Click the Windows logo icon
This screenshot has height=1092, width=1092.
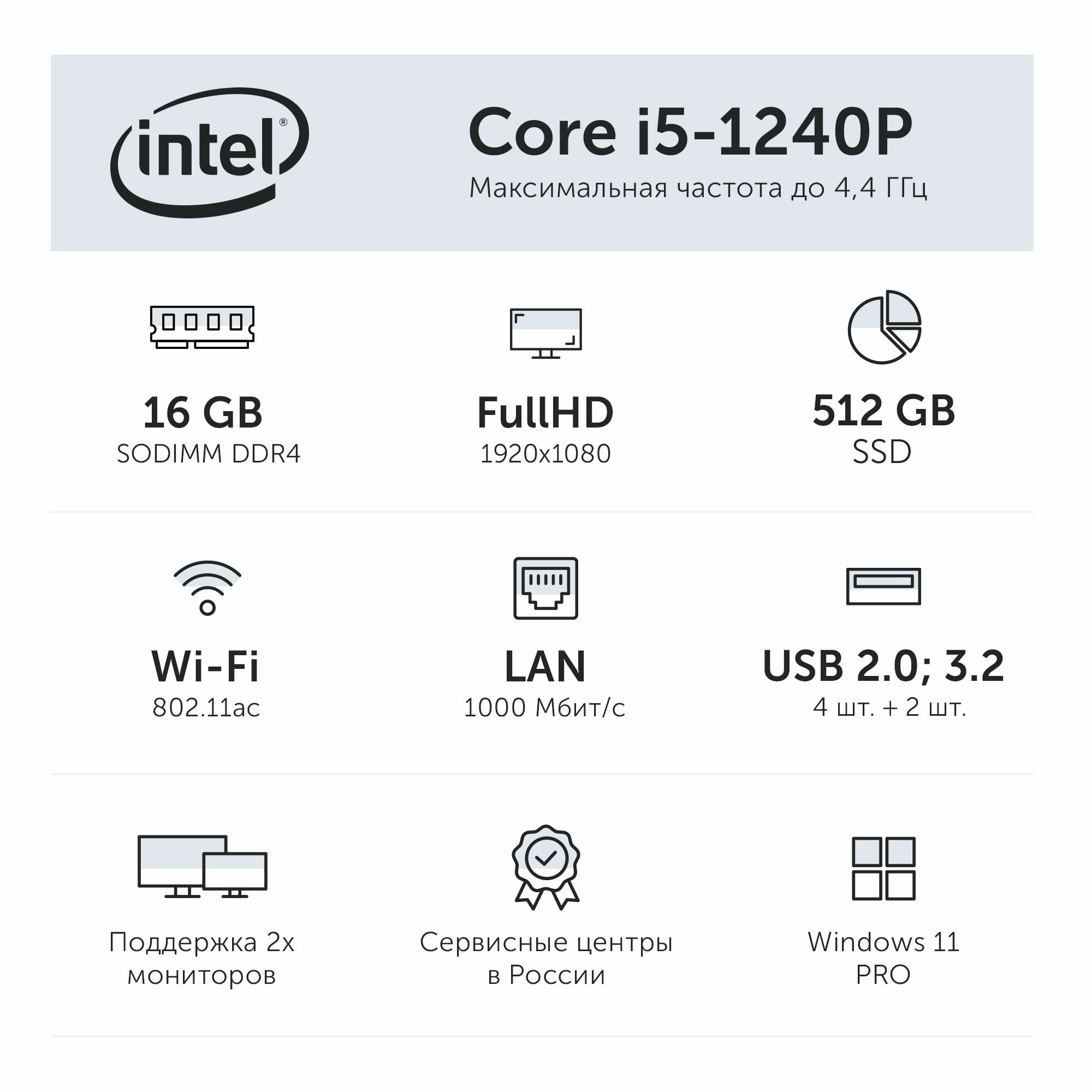884,868
